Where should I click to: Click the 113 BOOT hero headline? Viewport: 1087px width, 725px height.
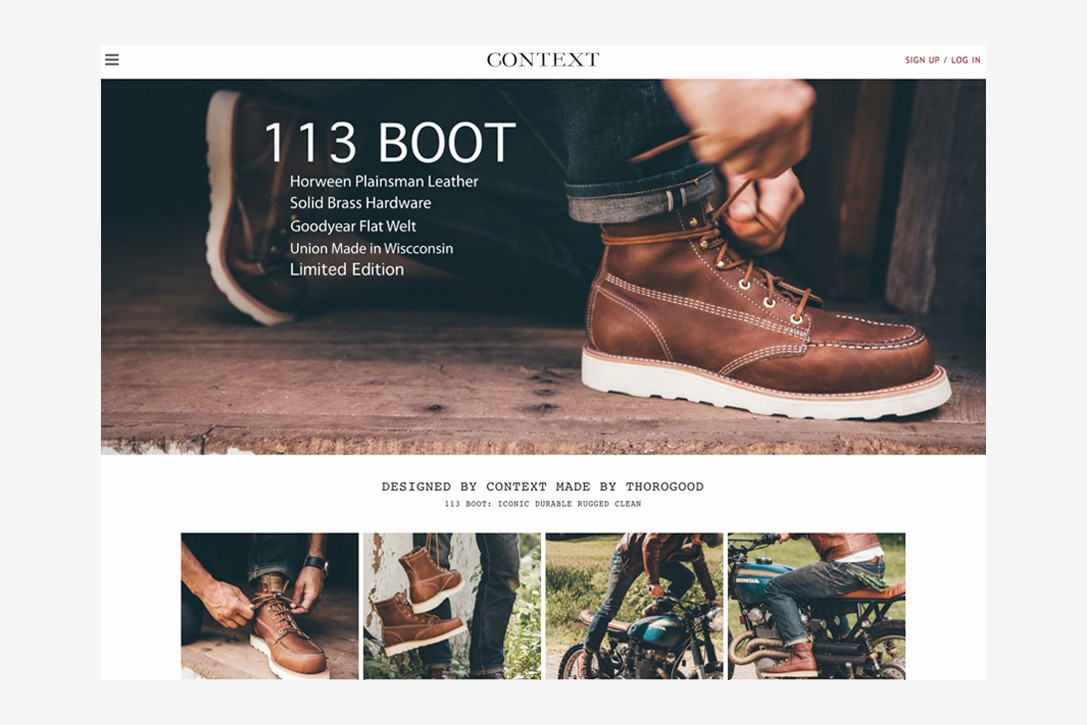pos(390,143)
